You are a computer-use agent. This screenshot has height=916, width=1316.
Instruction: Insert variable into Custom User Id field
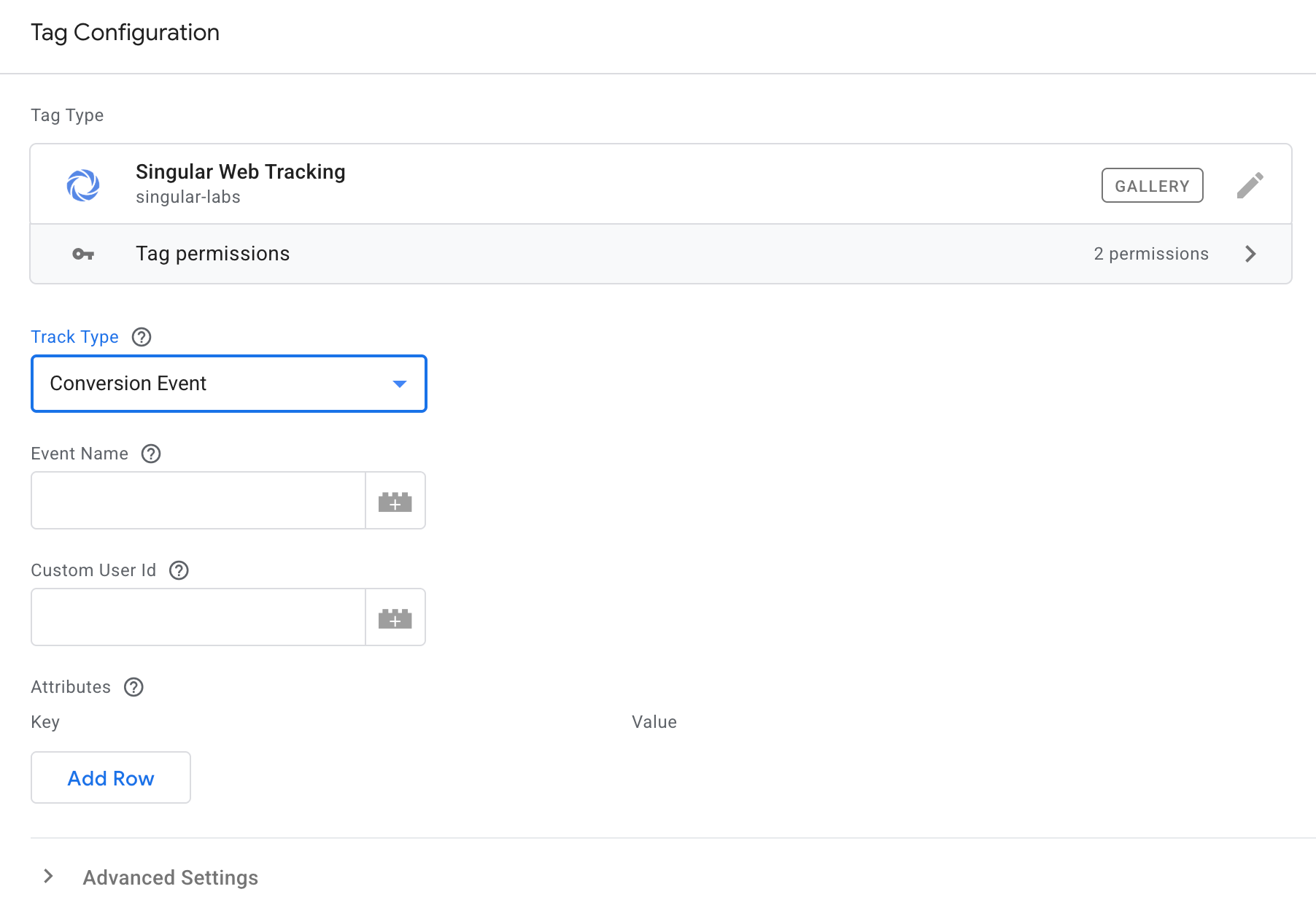[395, 618]
